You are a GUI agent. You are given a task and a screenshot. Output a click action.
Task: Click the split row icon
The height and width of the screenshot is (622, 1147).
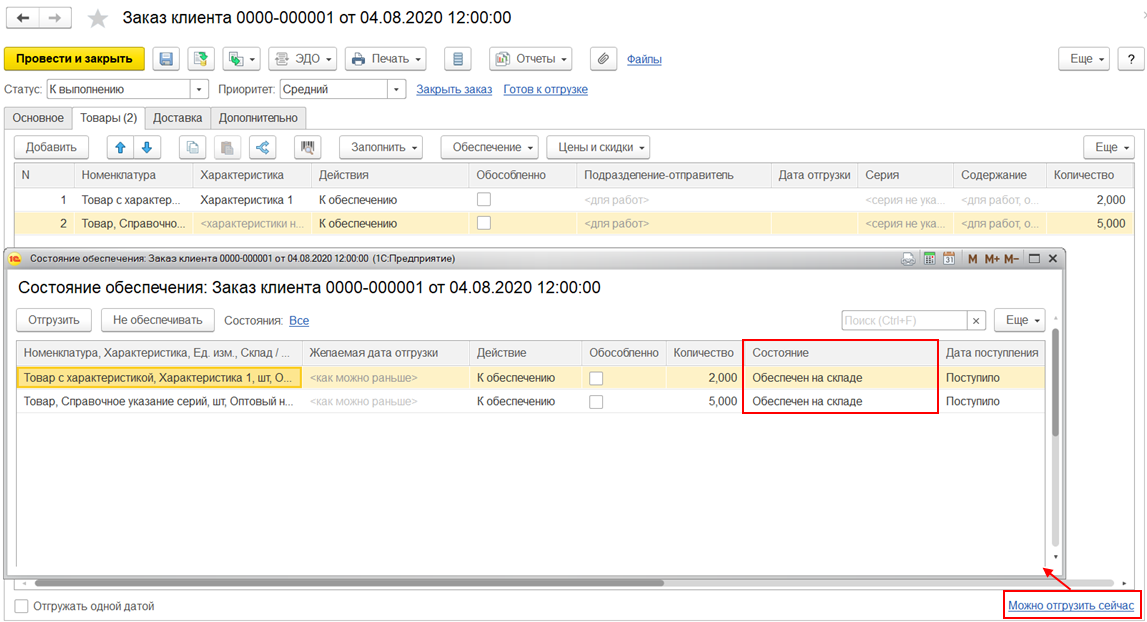[x=263, y=147]
